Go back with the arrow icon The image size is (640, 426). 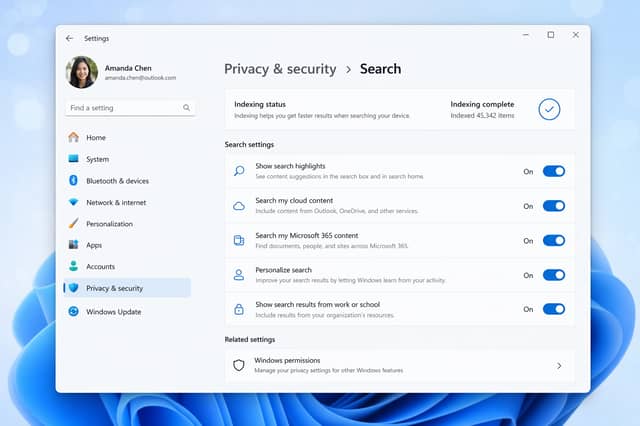(69, 38)
